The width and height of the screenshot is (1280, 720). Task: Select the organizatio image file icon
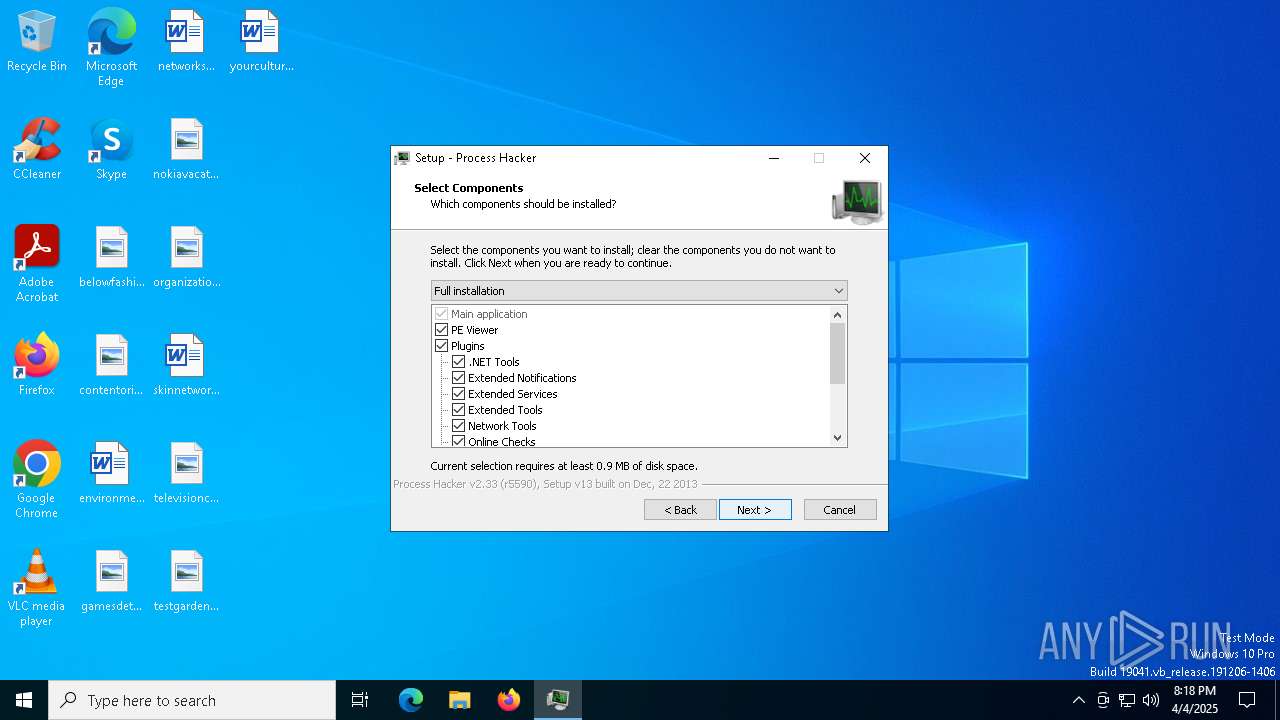[x=186, y=258]
